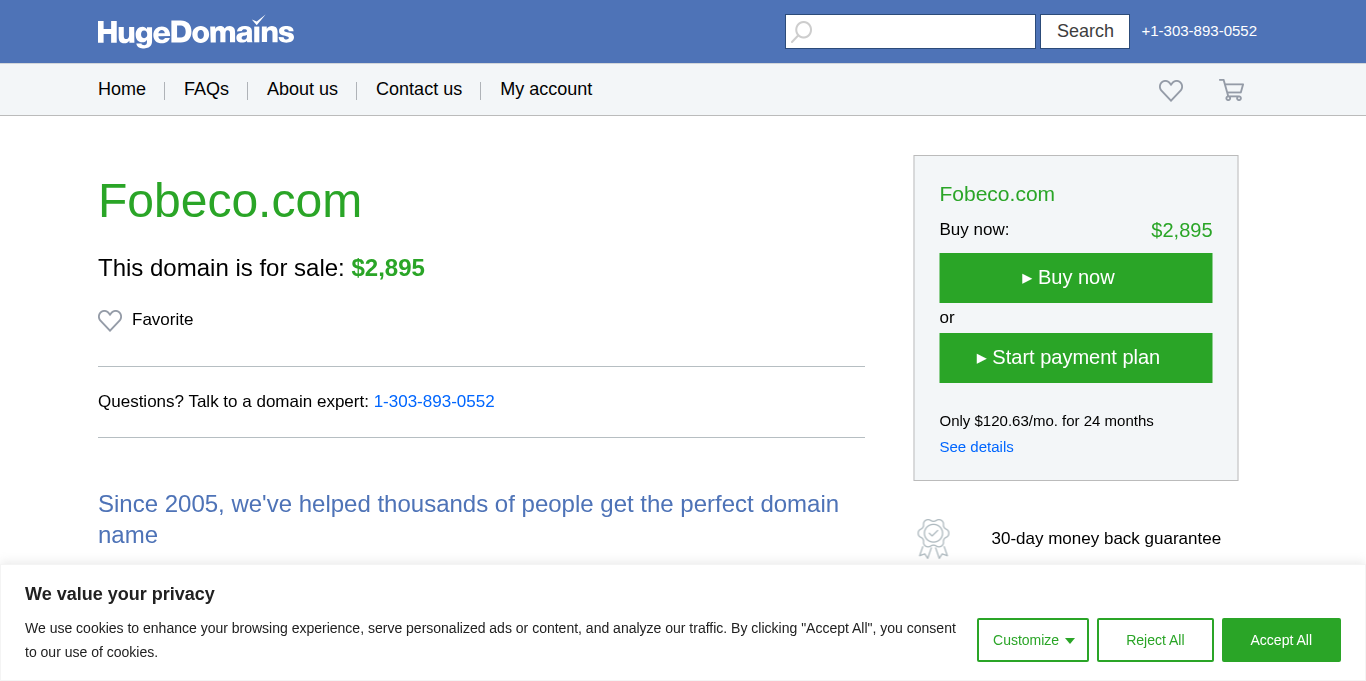Open About us page
The height and width of the screenshot is (681, 1366).
click(x=302, y=89)
